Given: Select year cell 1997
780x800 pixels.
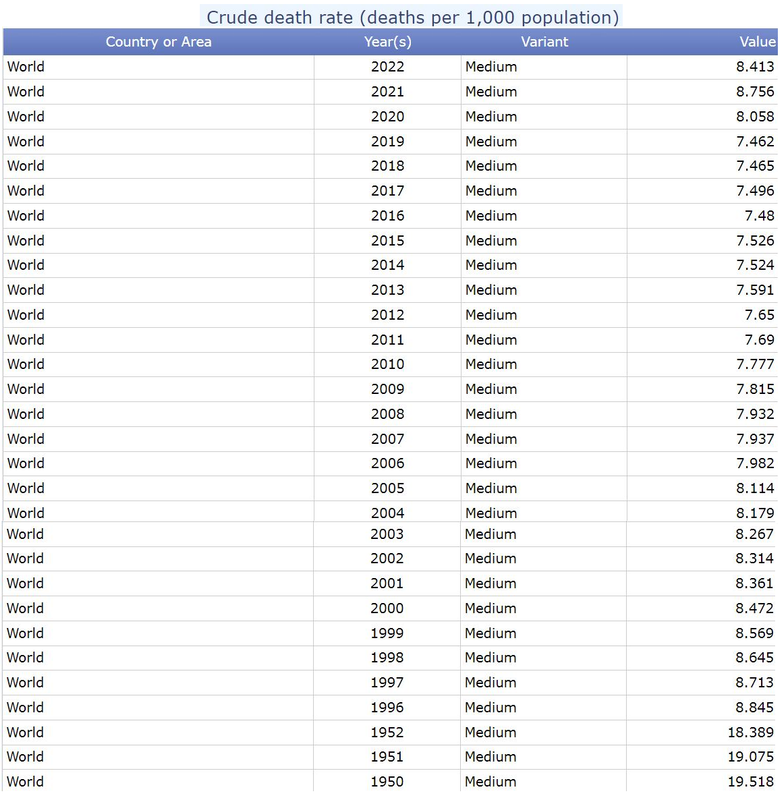Looking at the screenshot, I should point(387,683).
